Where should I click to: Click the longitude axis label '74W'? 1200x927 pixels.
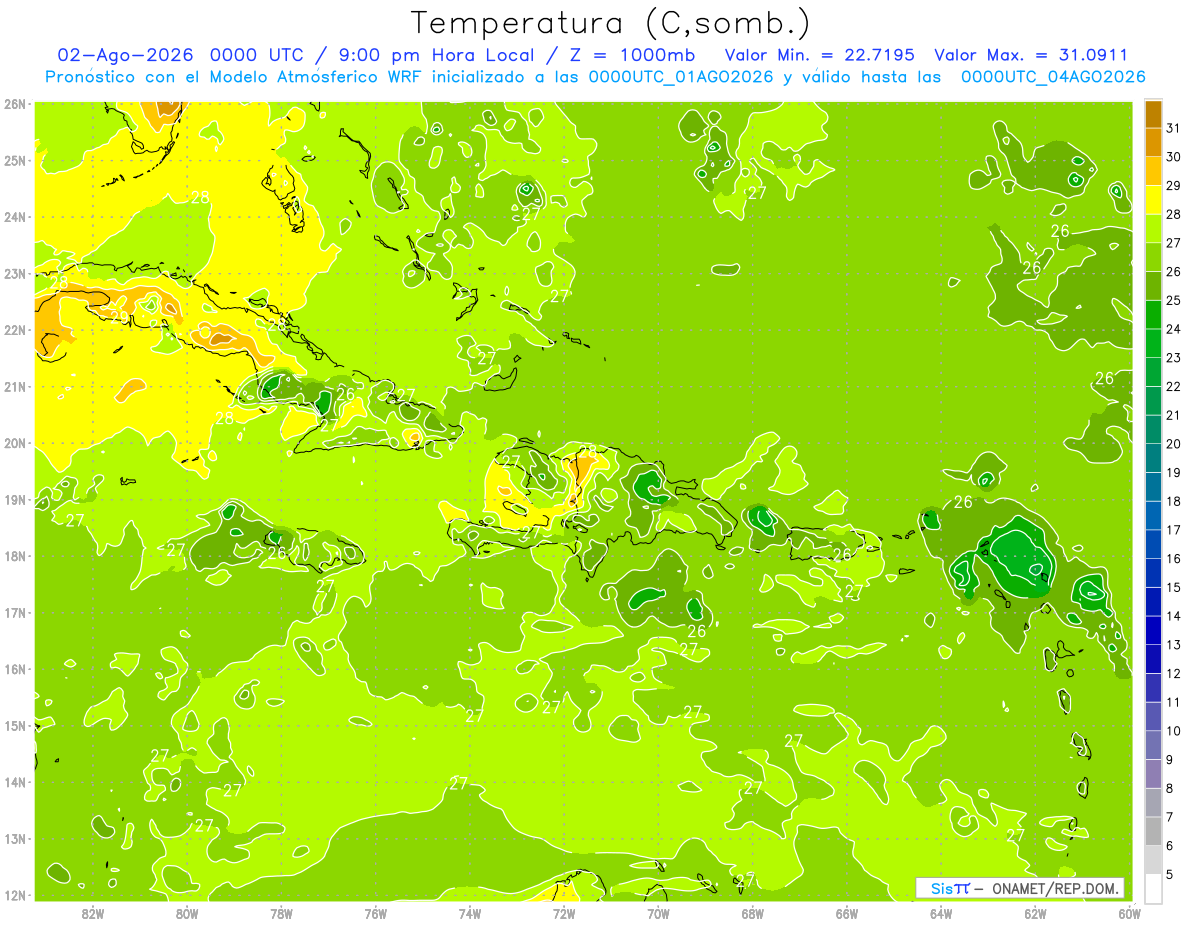click(x=470, y=913)
